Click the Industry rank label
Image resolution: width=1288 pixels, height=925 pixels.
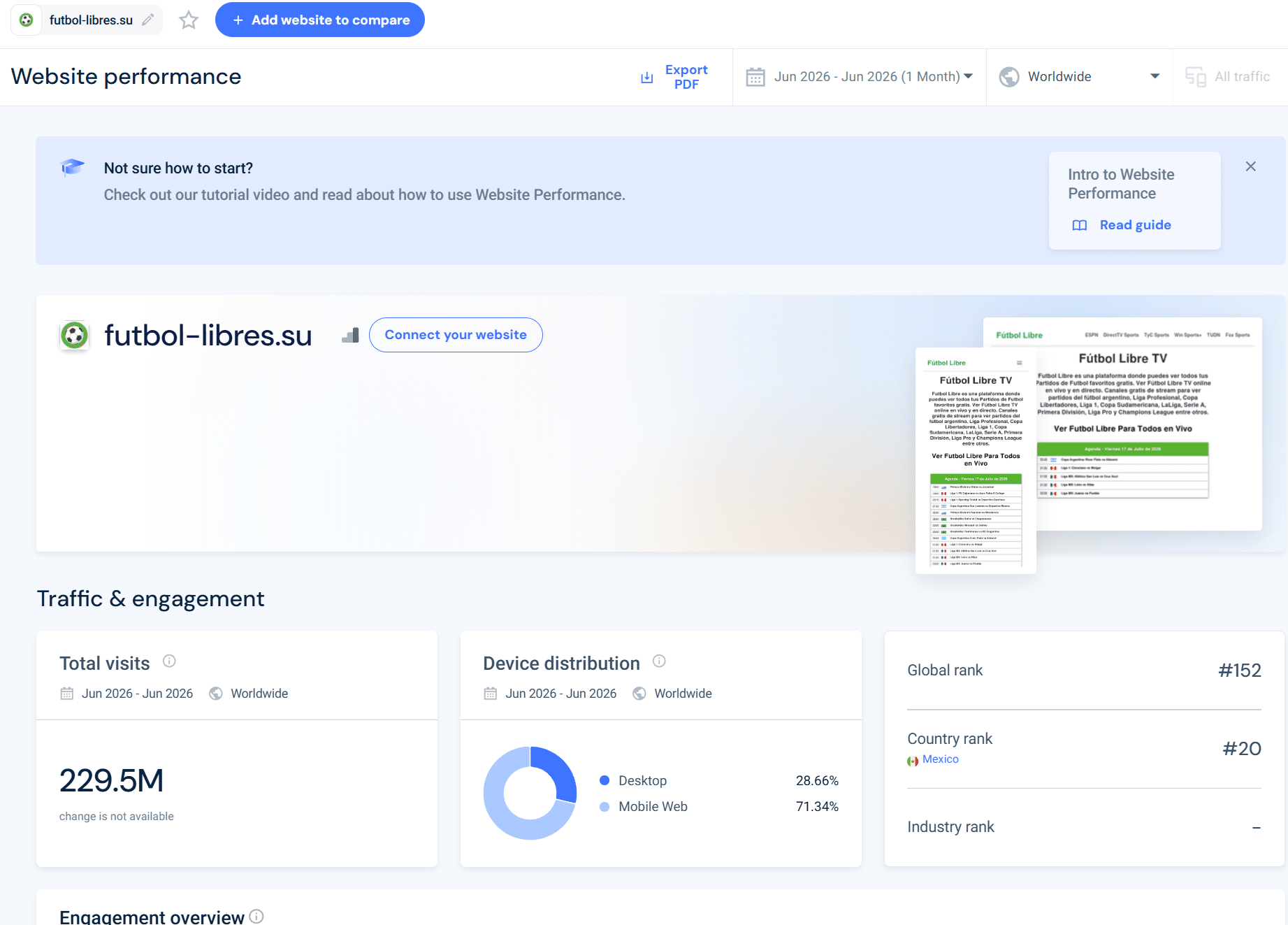[950, 827]
